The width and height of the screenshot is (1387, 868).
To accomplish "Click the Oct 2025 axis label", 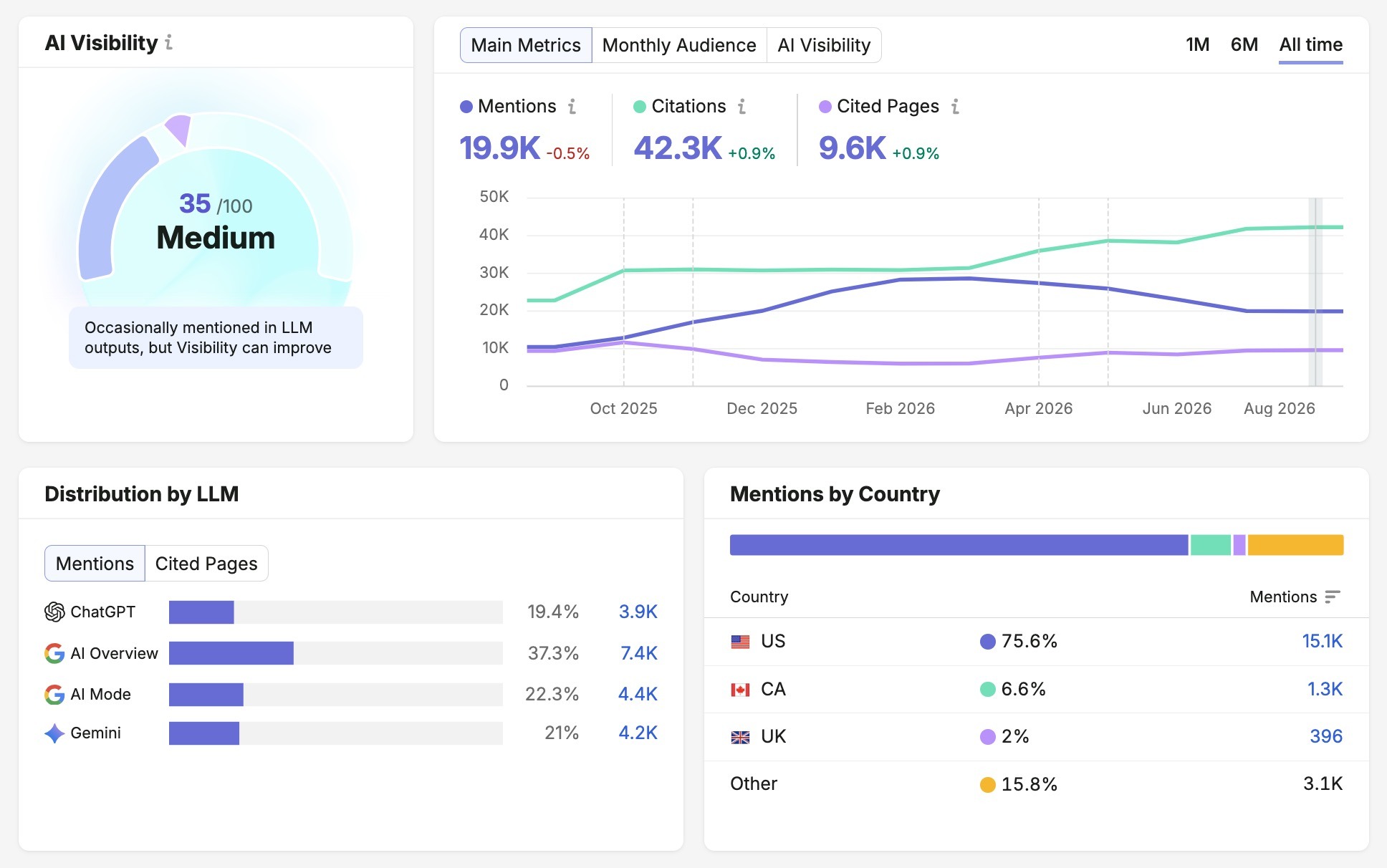I will pyautogui.click(x=623, y=408).
